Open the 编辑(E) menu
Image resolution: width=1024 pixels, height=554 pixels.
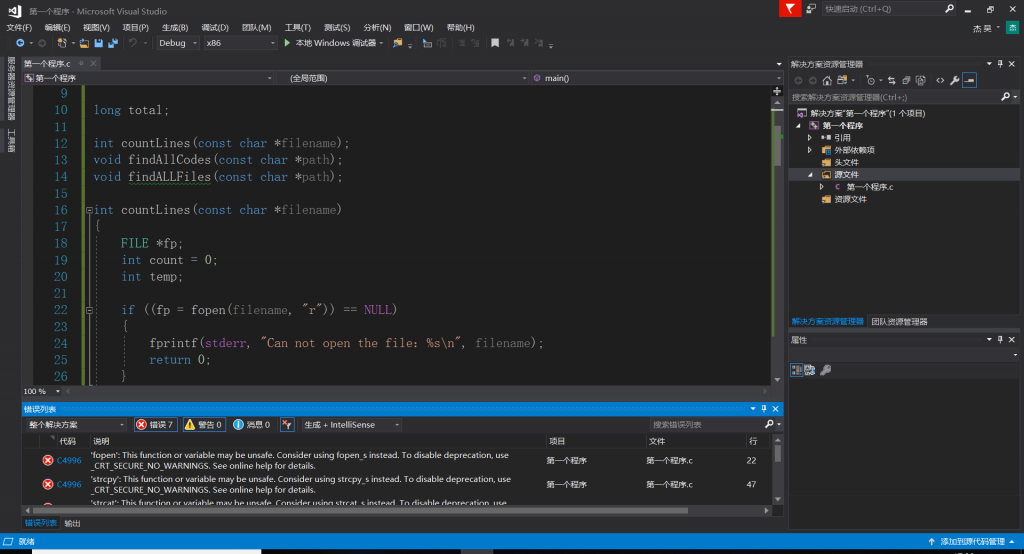click(57, 27)
